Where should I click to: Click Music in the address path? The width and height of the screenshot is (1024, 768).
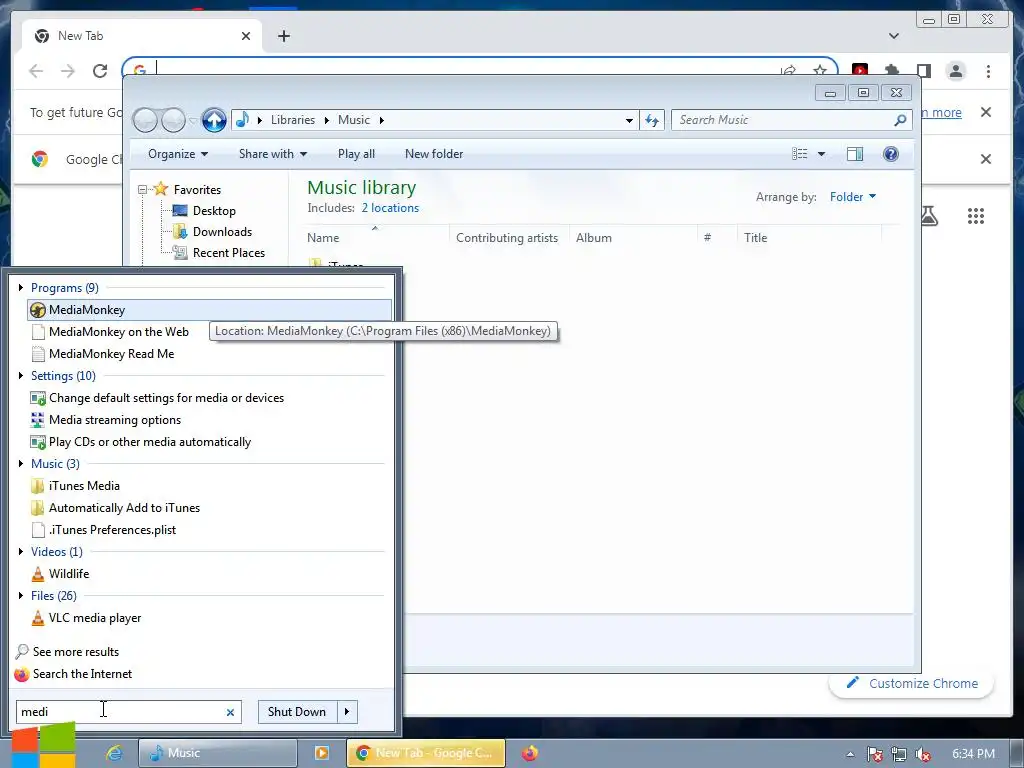pyautogui.click(x=354, y=120)
